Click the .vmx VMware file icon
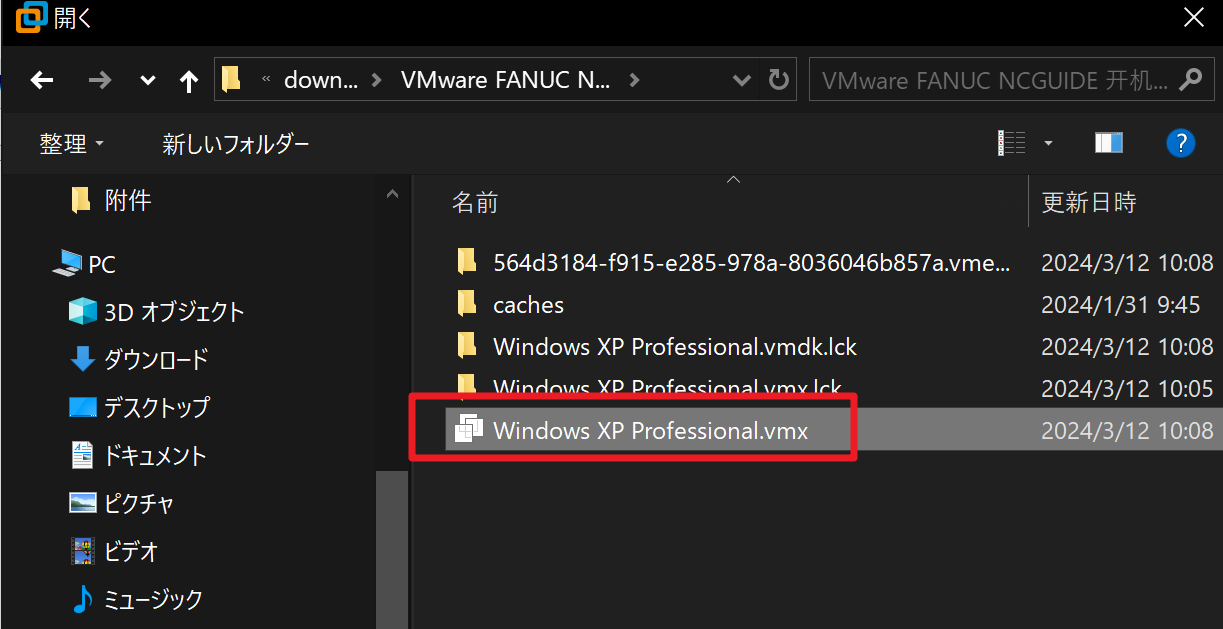Screen dimensions: 1223x629 [x=468, y=429]
